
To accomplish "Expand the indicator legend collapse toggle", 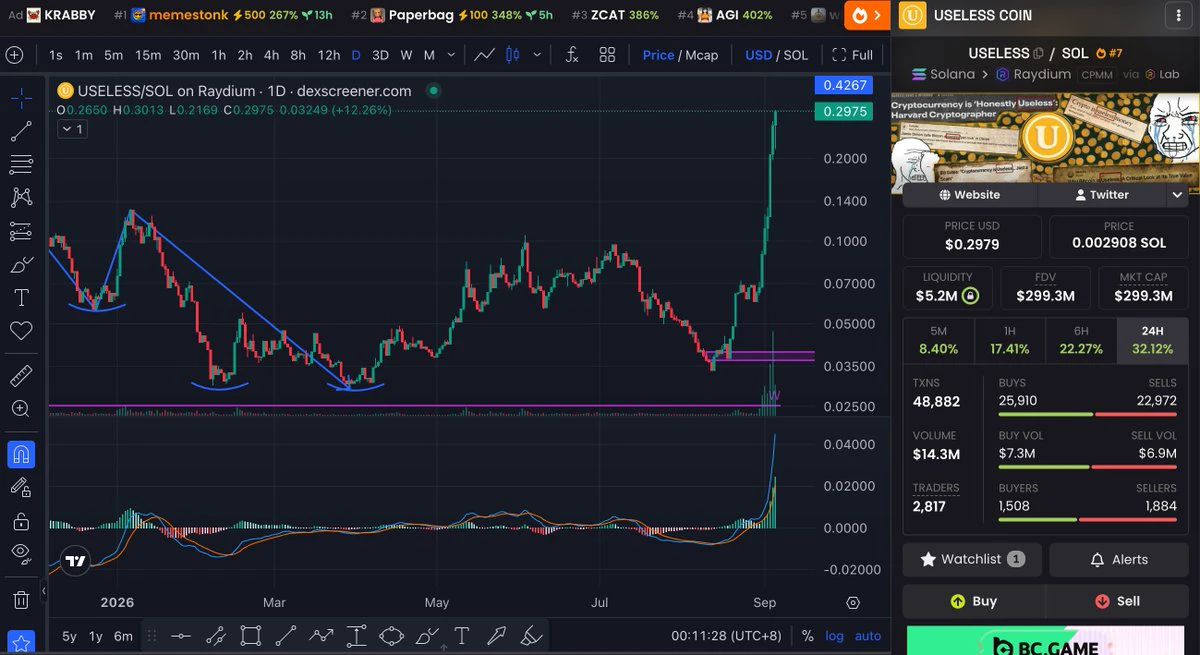I will pyautogui.click(x=72, y=129).
